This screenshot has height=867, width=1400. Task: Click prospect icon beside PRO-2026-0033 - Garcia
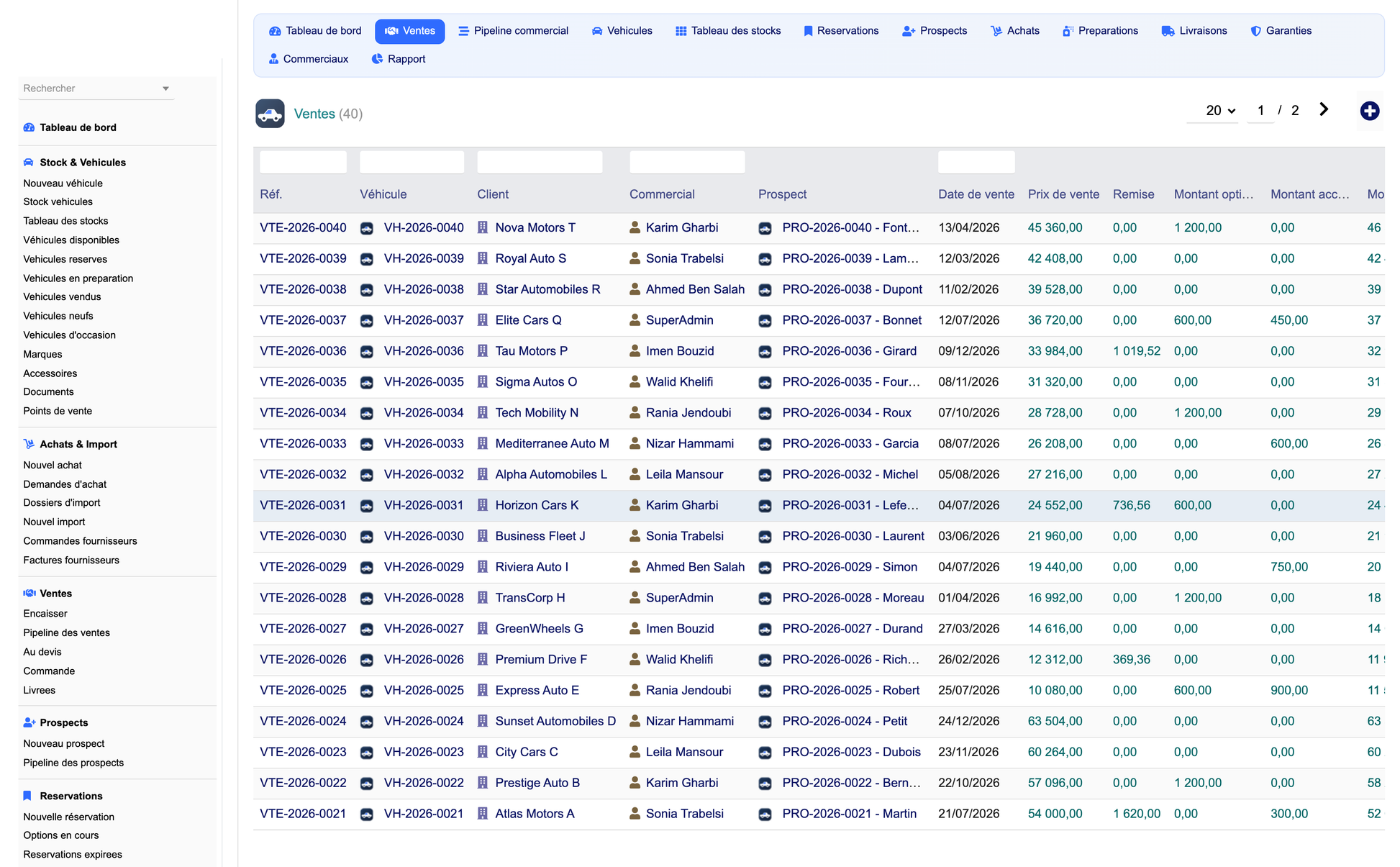765,444
